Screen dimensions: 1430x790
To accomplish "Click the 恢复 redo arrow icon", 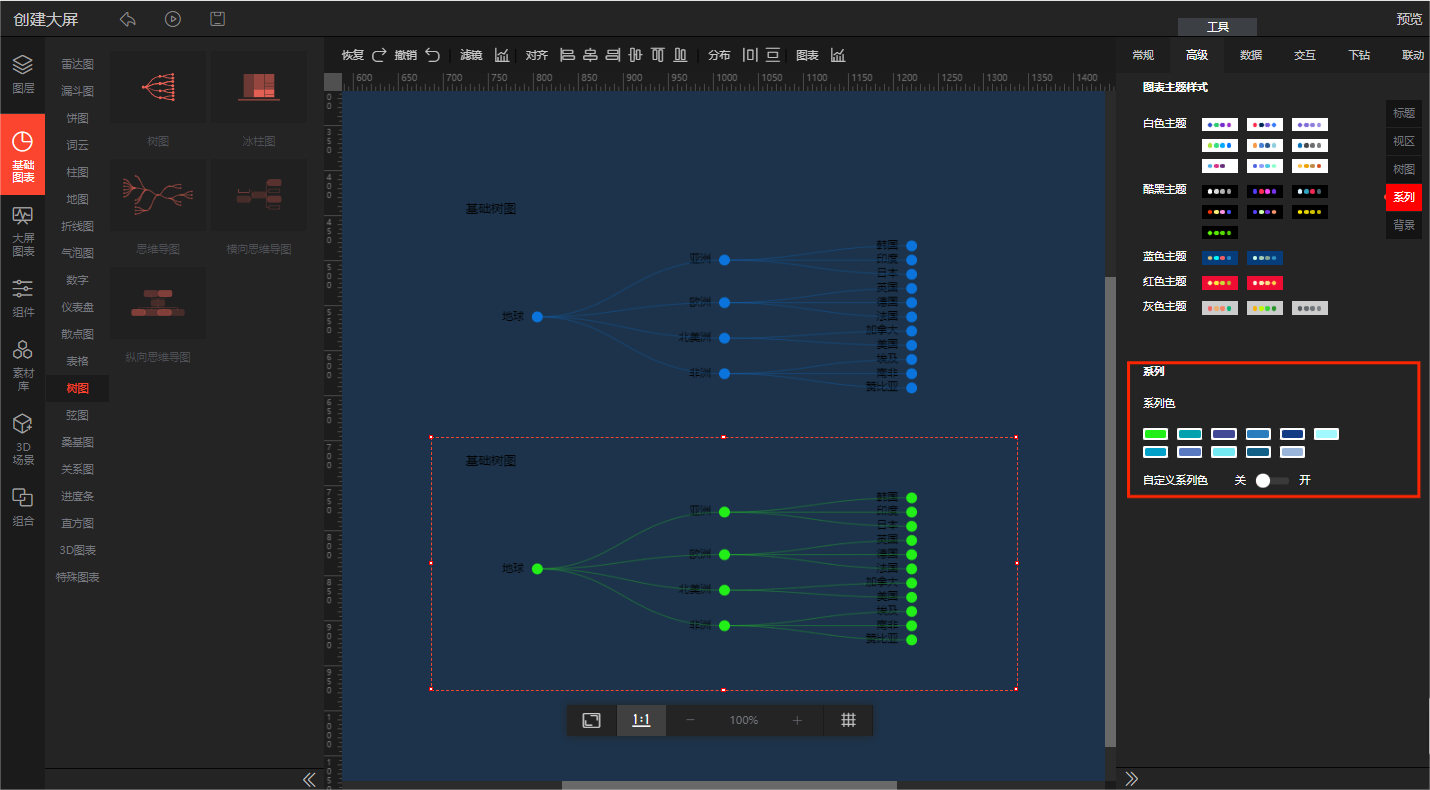I will [x=379, y=55].
